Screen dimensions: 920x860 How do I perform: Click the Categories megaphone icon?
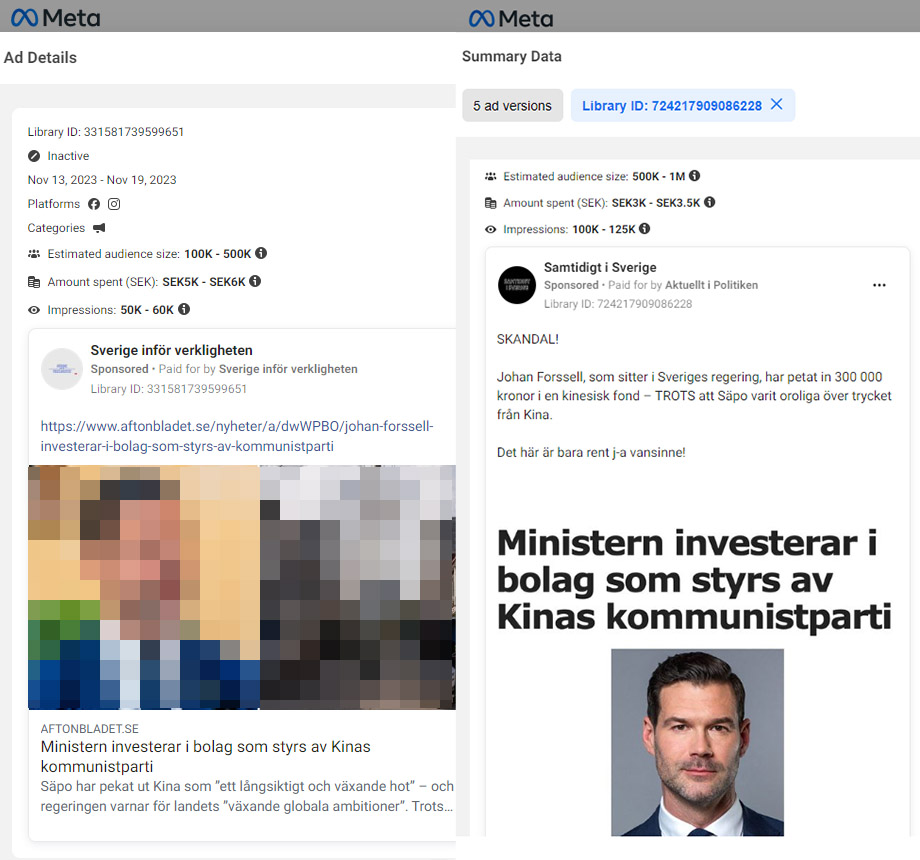pos(99,228)
